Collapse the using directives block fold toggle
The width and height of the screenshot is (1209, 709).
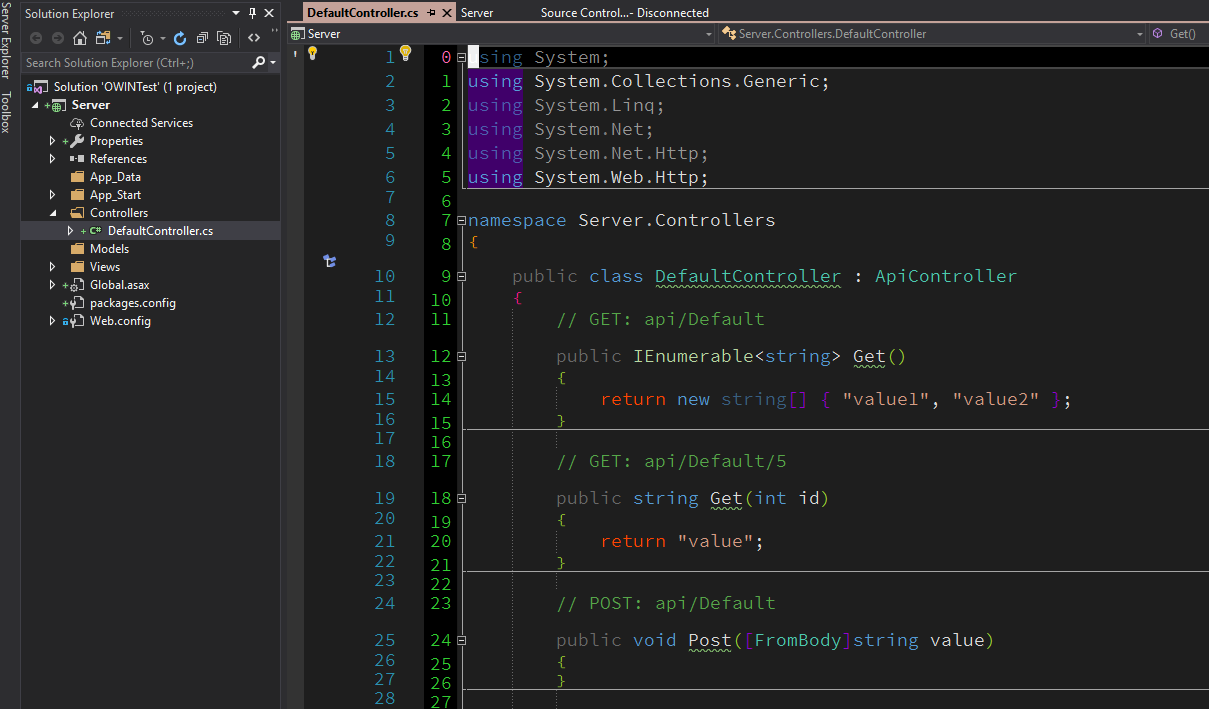click(461, 57)
